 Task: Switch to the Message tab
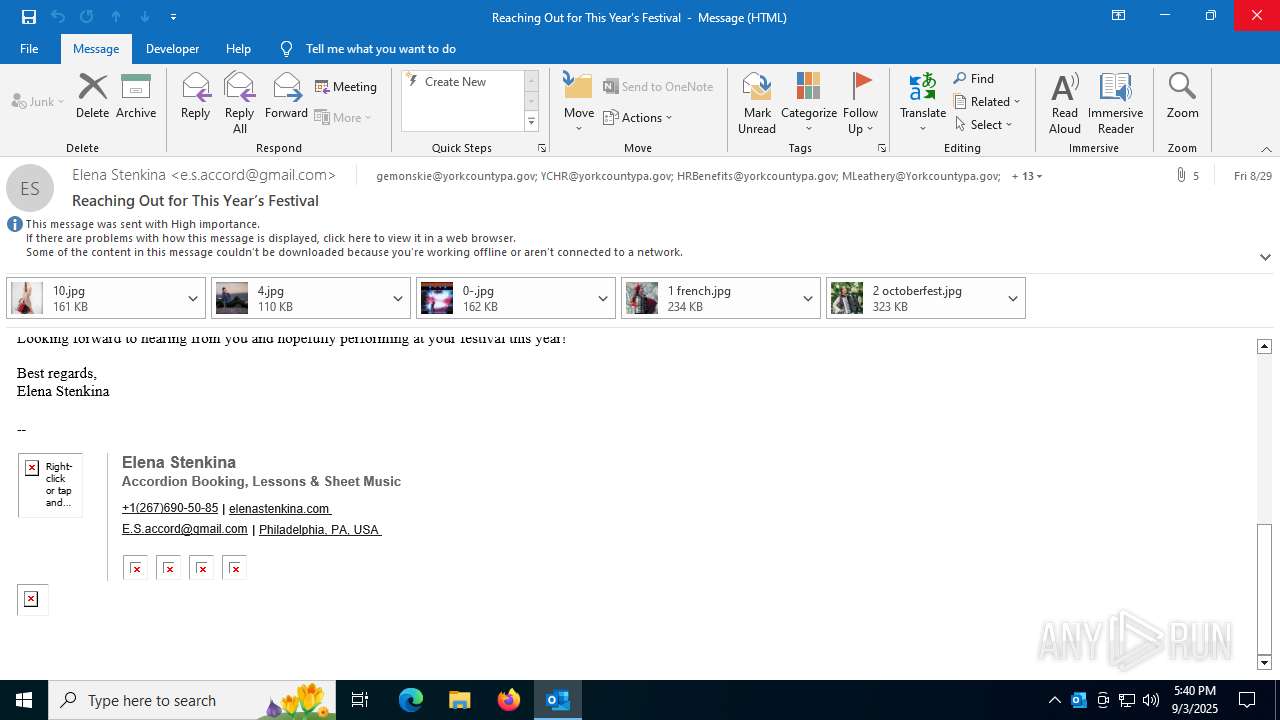(x=96, y=49)
